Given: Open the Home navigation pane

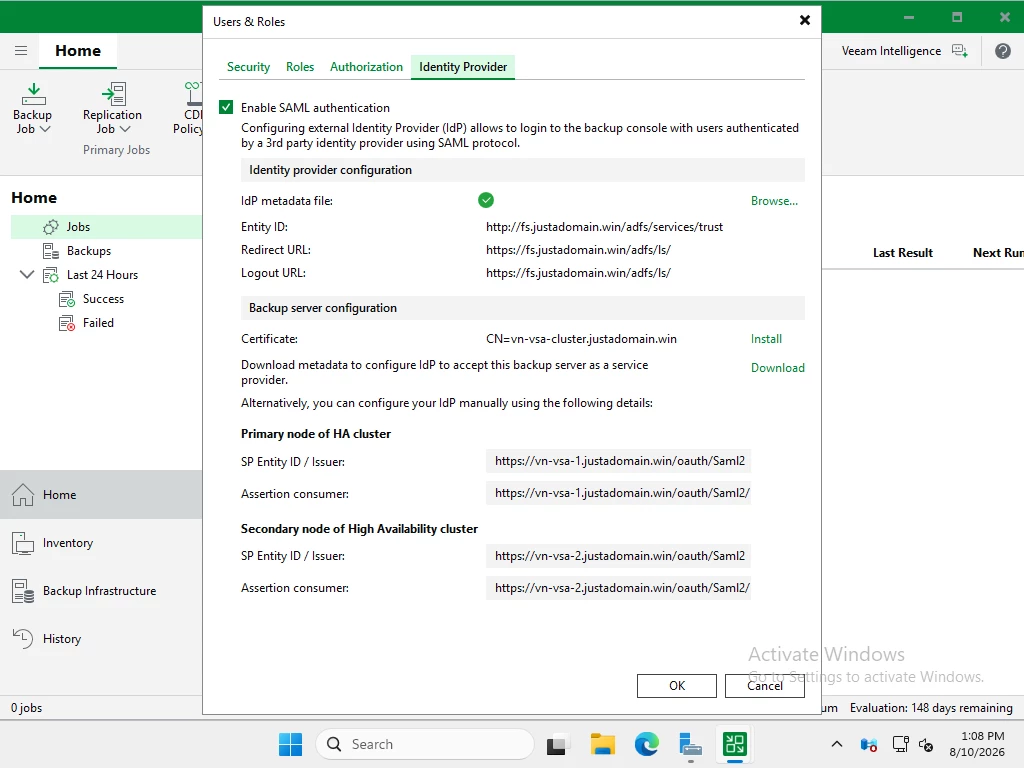Looking at the screenshot, I should 101,494.
